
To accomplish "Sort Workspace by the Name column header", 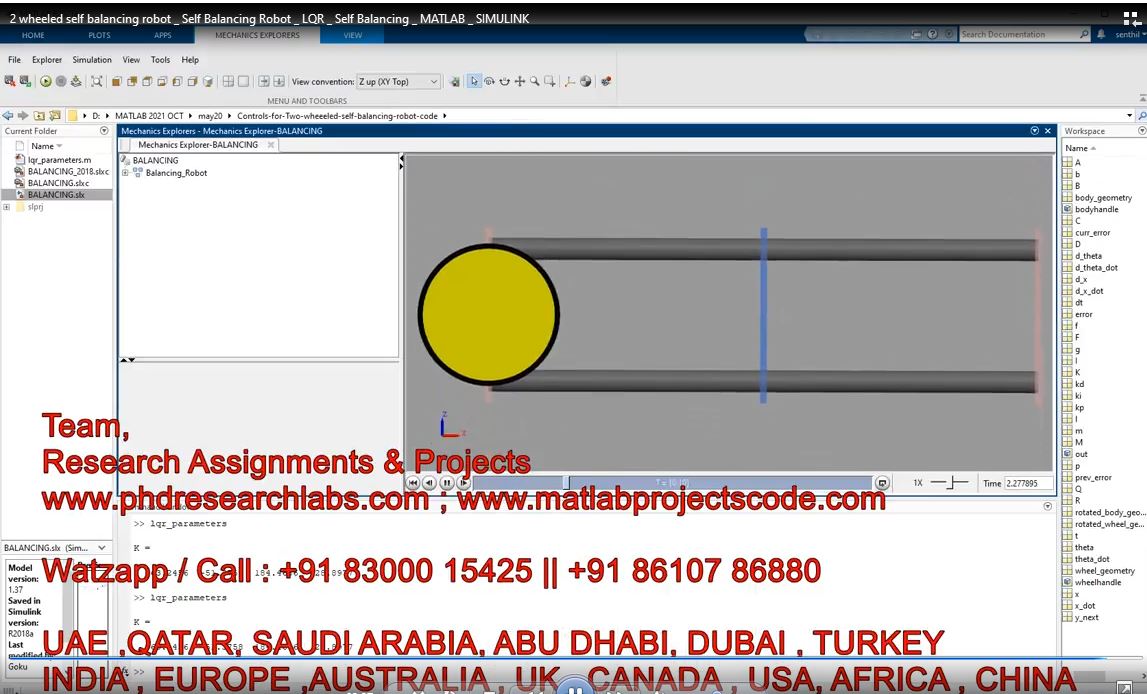I will click(1076, 148).
